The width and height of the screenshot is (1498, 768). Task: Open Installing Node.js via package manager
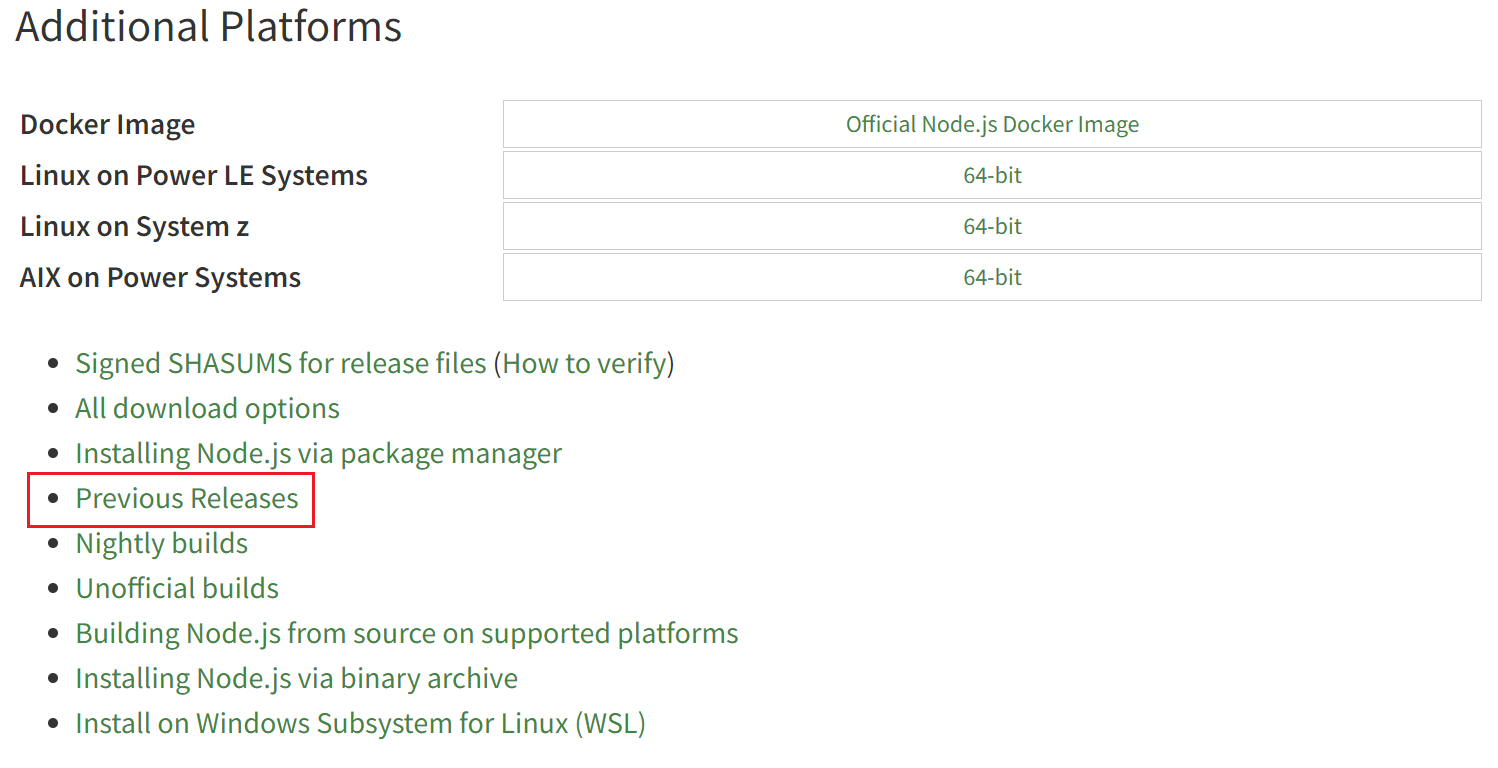point(319,453)
